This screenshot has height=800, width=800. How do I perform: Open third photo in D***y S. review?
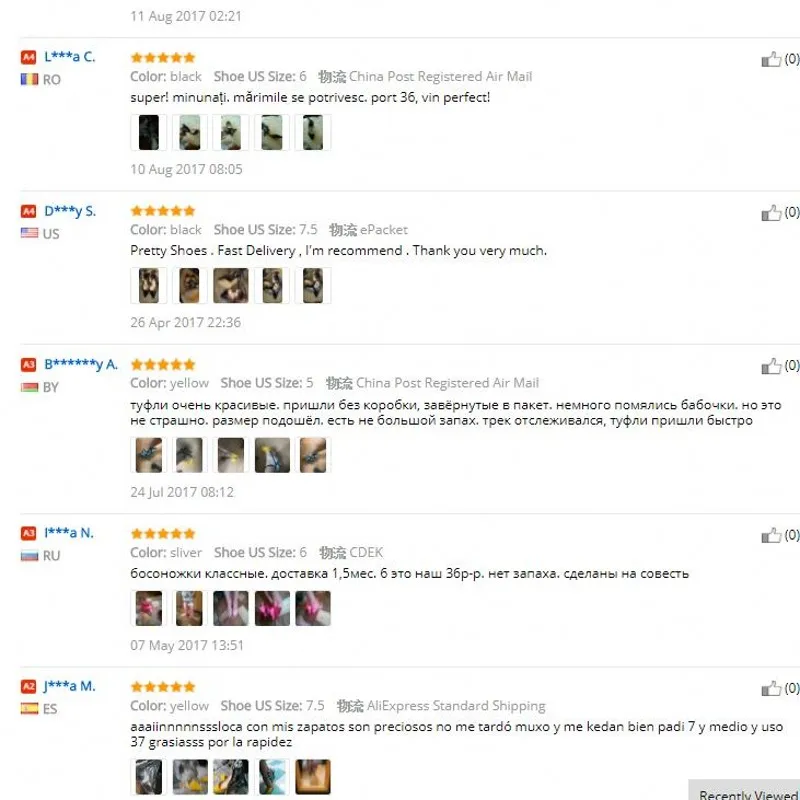tap(231, 286)
